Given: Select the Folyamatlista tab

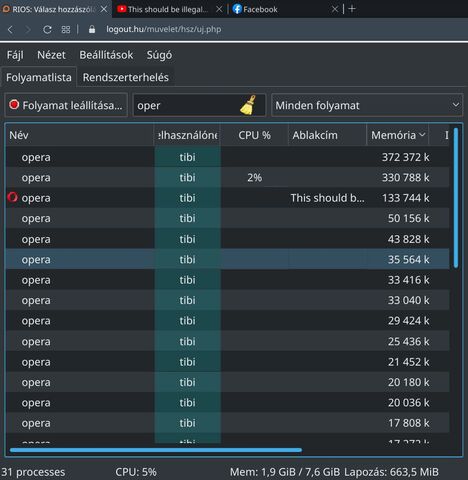Looking at the screenshot, I should click(x=39, y=77).
